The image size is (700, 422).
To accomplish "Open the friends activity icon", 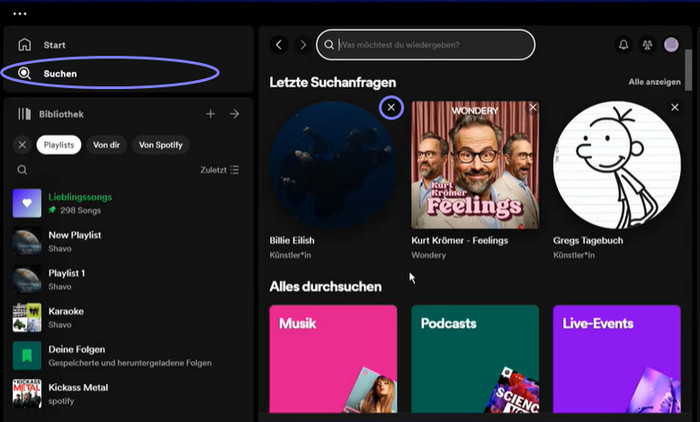I will tap(647, 45).
